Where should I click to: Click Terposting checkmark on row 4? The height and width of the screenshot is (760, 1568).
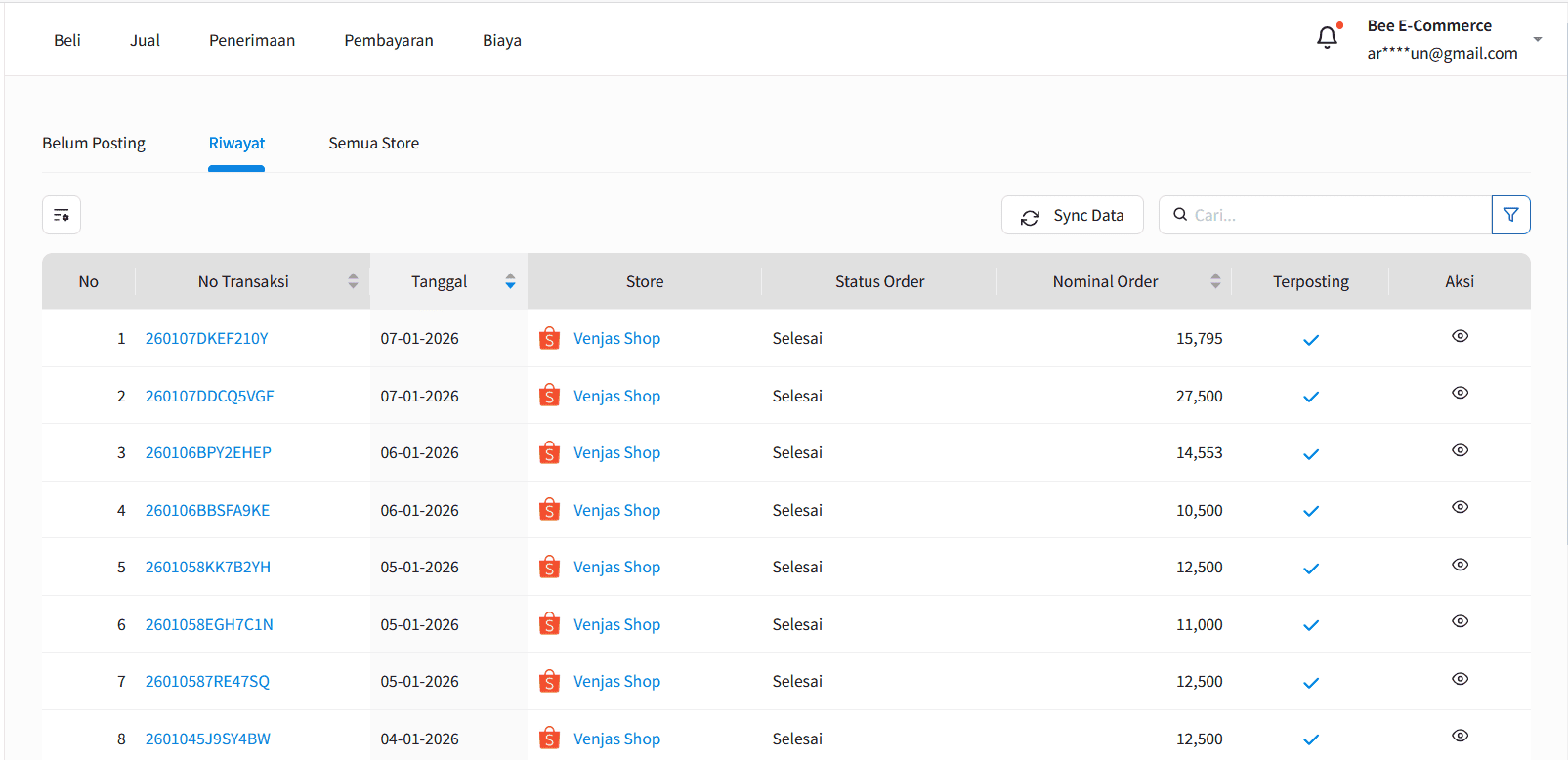point(1311,511)
